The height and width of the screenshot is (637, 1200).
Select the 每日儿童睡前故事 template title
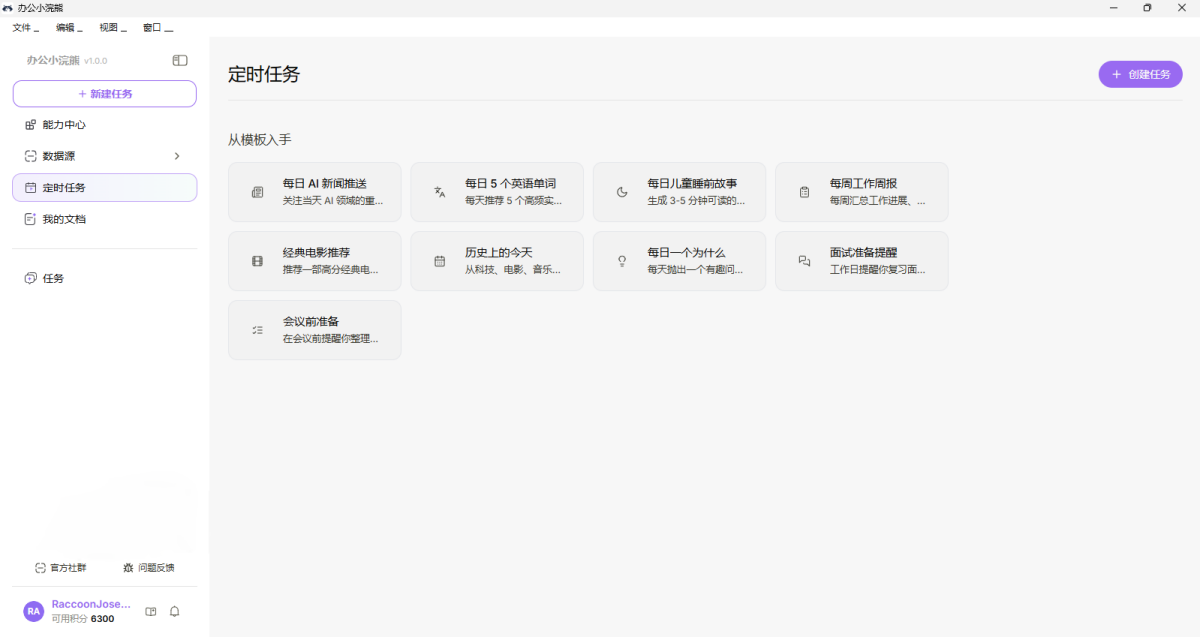pos(692,184)
